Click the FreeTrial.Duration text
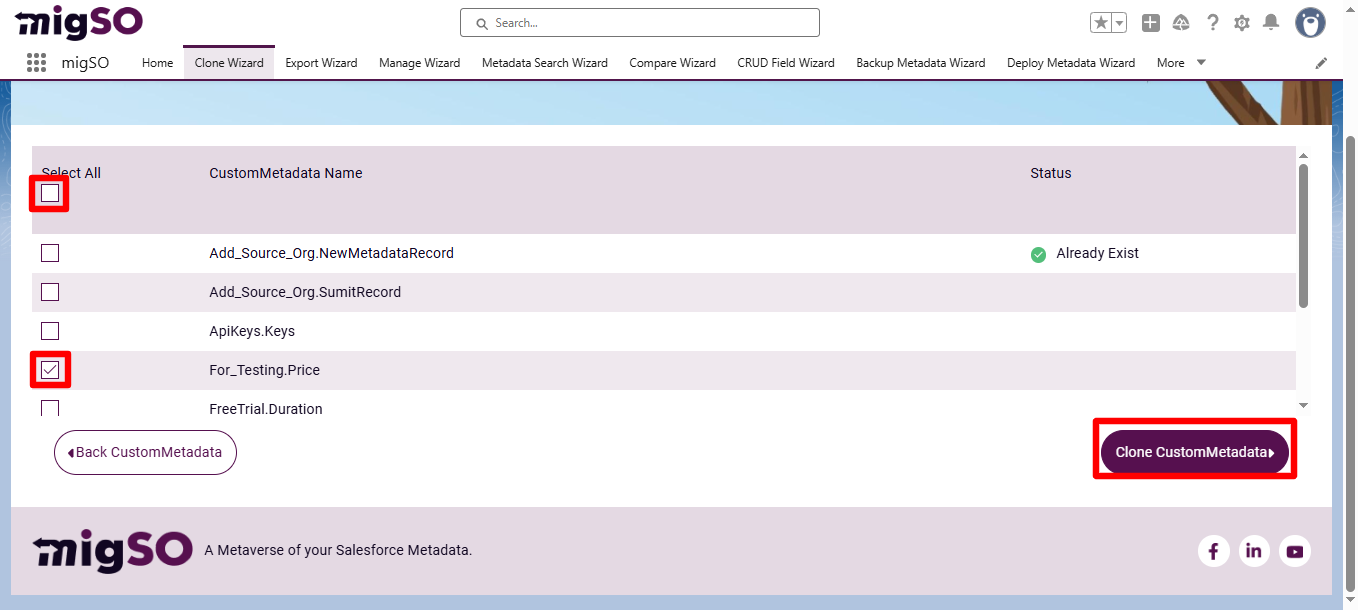The image size is (1358, 610). [266, 408]
